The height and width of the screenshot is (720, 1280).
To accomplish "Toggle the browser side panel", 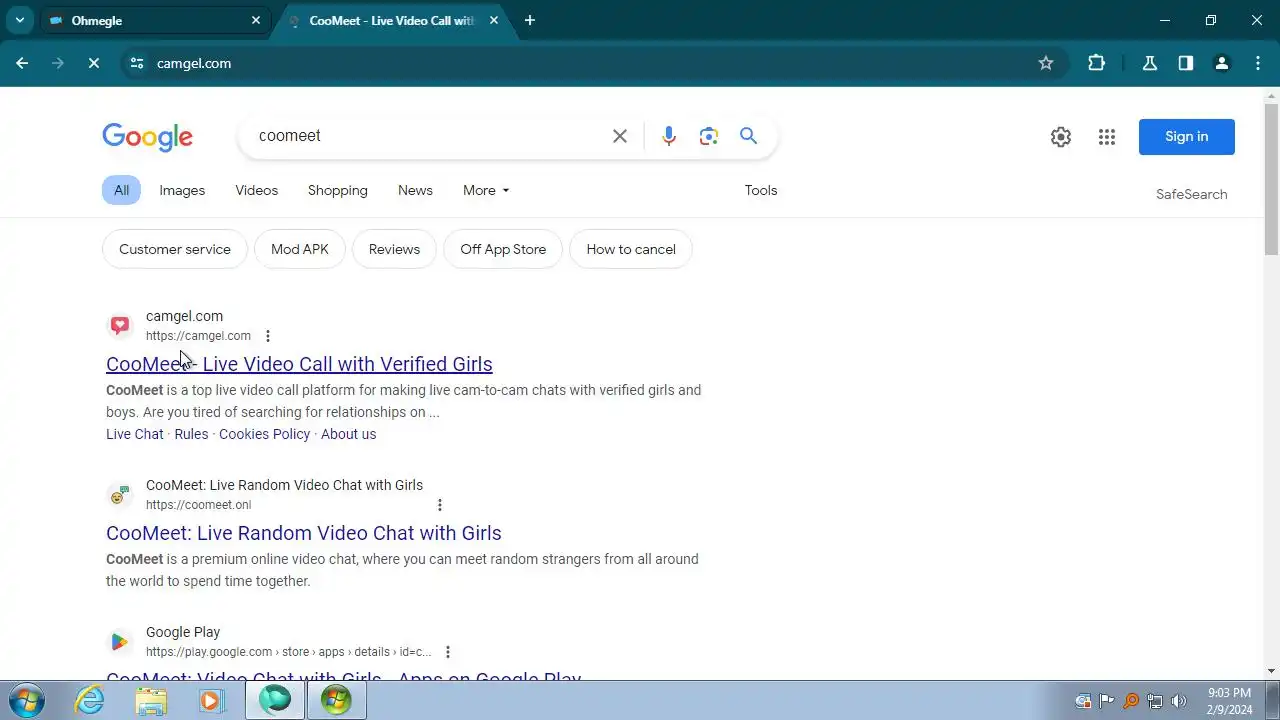I will tap(1186, 63).
